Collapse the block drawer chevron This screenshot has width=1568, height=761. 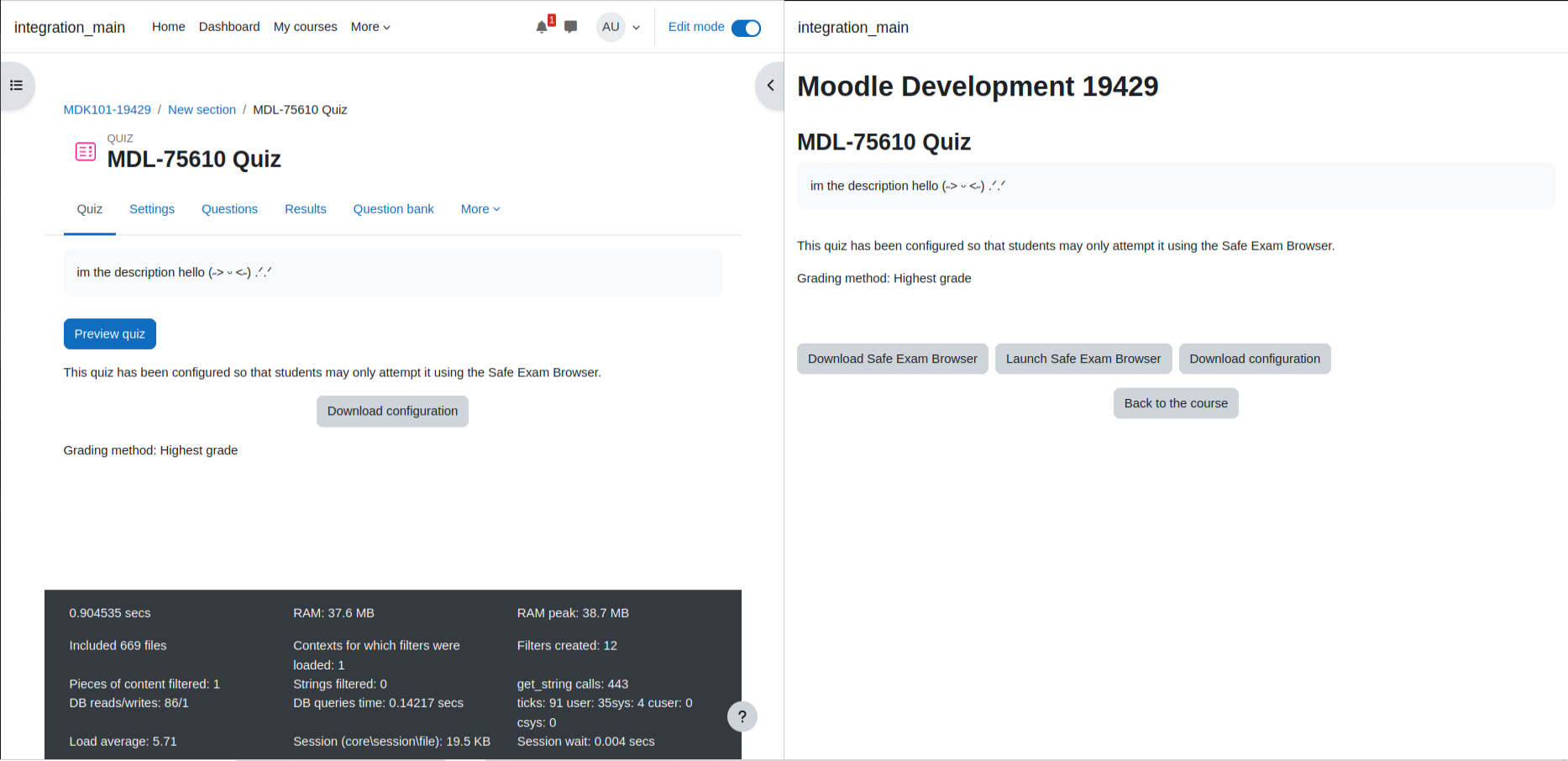coord(770,86)
